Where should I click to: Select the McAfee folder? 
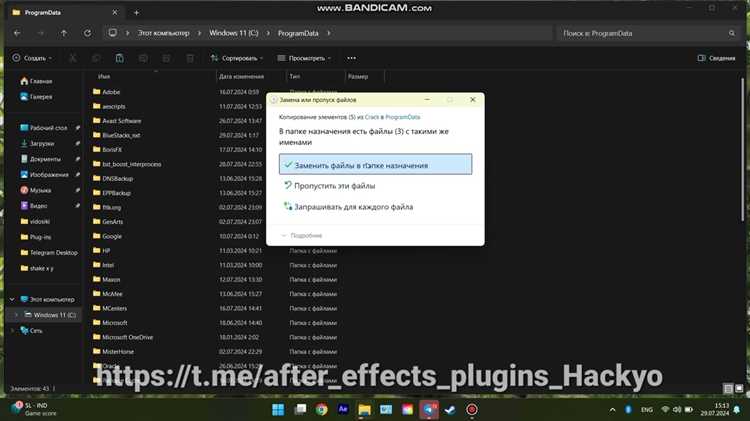pos(108,294)
